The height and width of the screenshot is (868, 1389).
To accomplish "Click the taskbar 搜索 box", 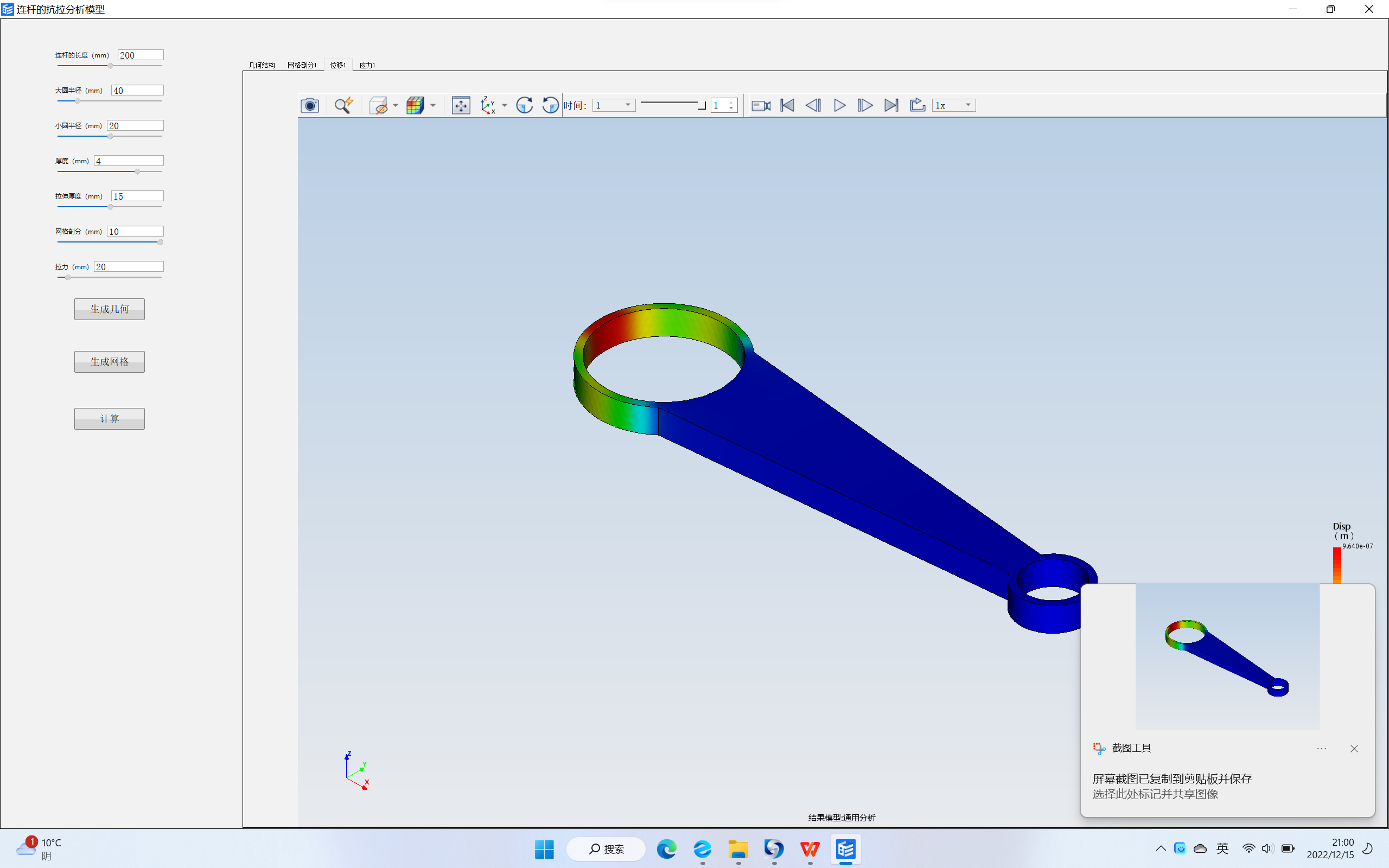I will (606, 849).
